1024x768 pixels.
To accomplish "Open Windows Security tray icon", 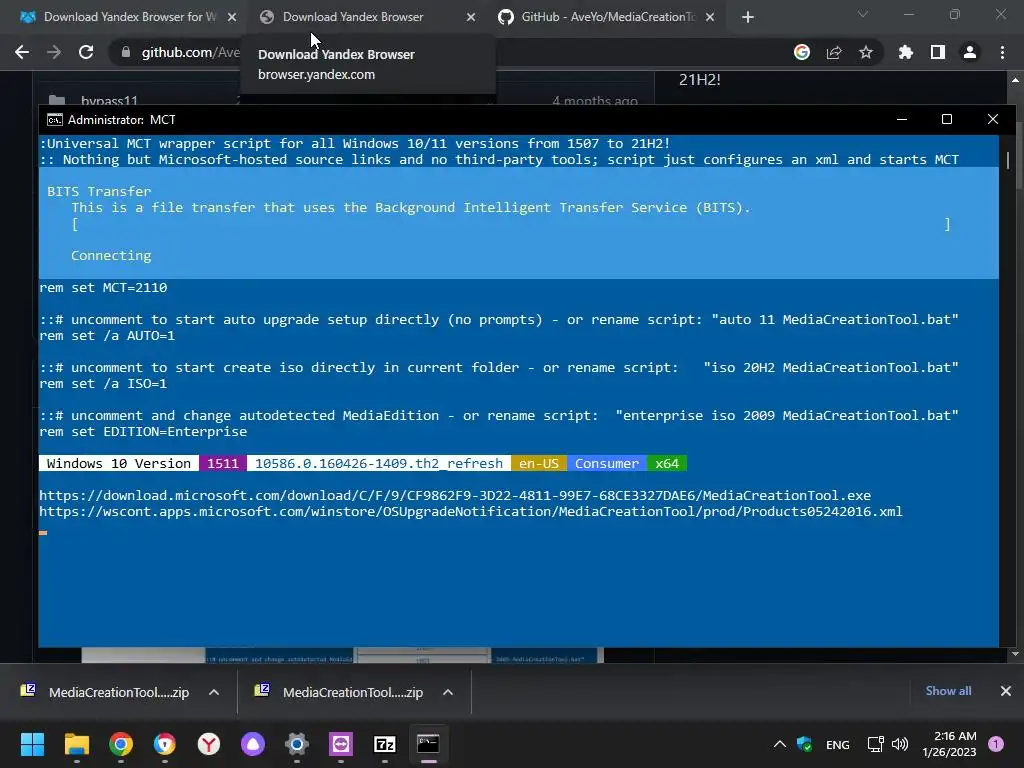I will 805,744.
